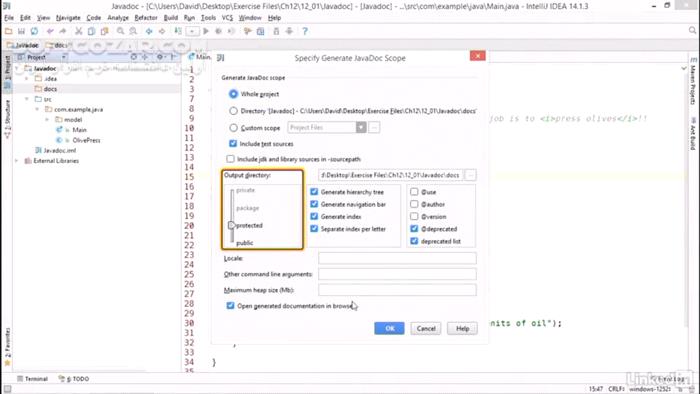Click the Redo toolbar icon
This screenshot has height=394, width=700.
(63, 31)
